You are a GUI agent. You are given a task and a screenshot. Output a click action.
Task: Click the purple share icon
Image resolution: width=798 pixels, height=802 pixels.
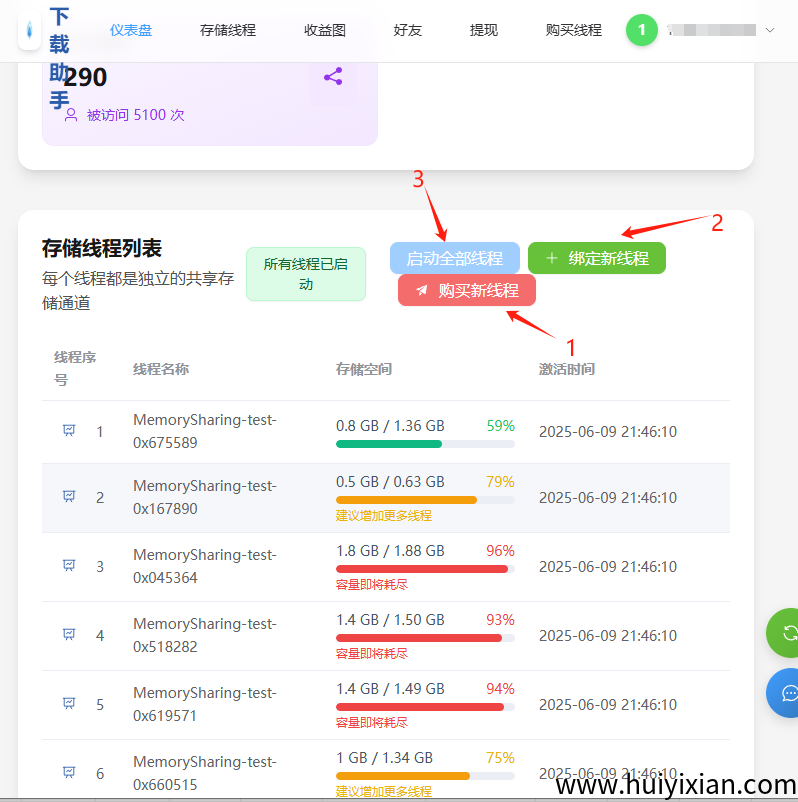pyautogui.click(x=333, y=76)
